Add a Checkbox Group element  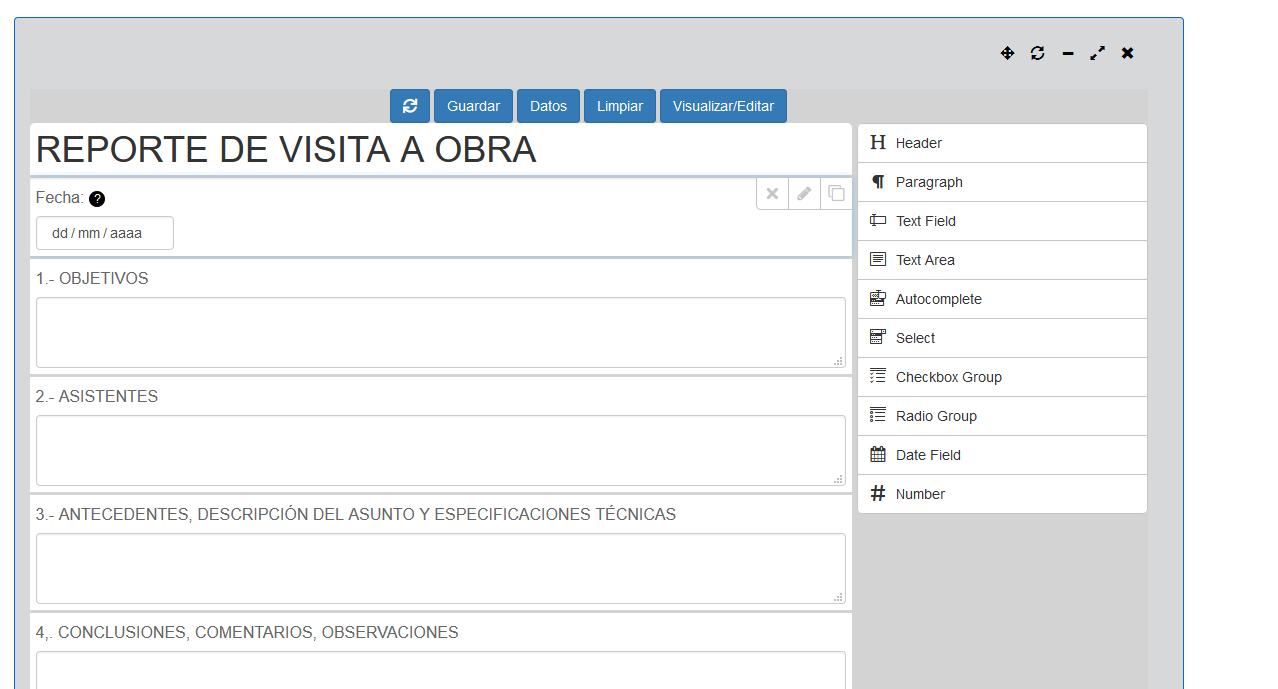tap(1002, 377)
